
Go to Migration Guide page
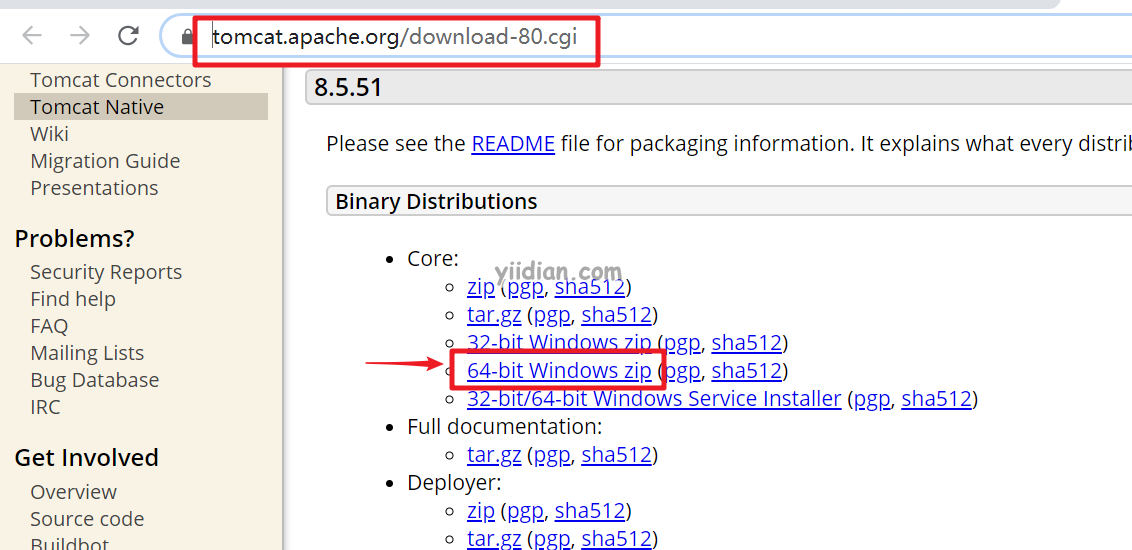click(105, 161)
